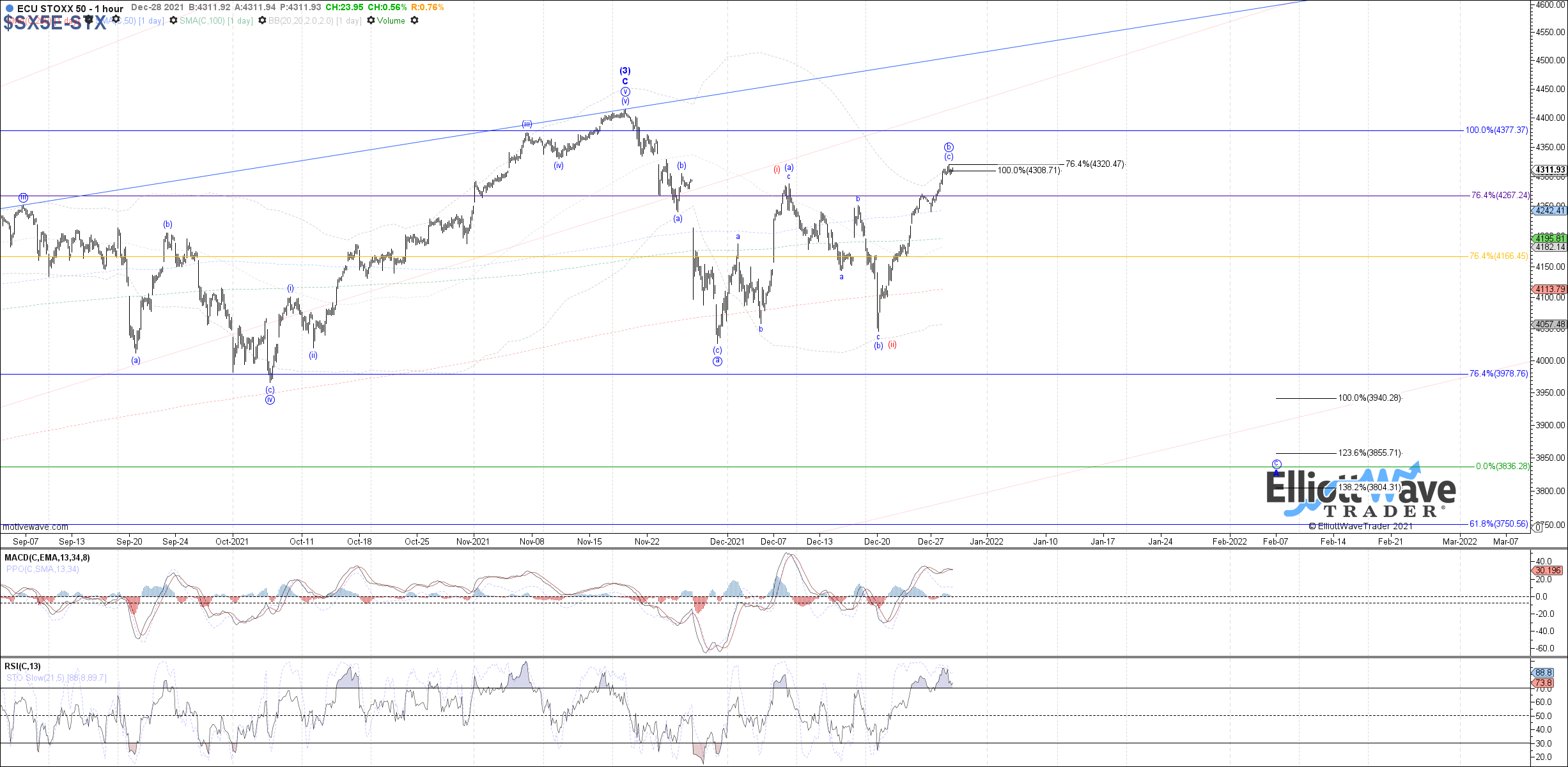Viewport: 1568px width, 767px height.
Task: Click the 3900.00 price axis level
Action: (1551, 425)
